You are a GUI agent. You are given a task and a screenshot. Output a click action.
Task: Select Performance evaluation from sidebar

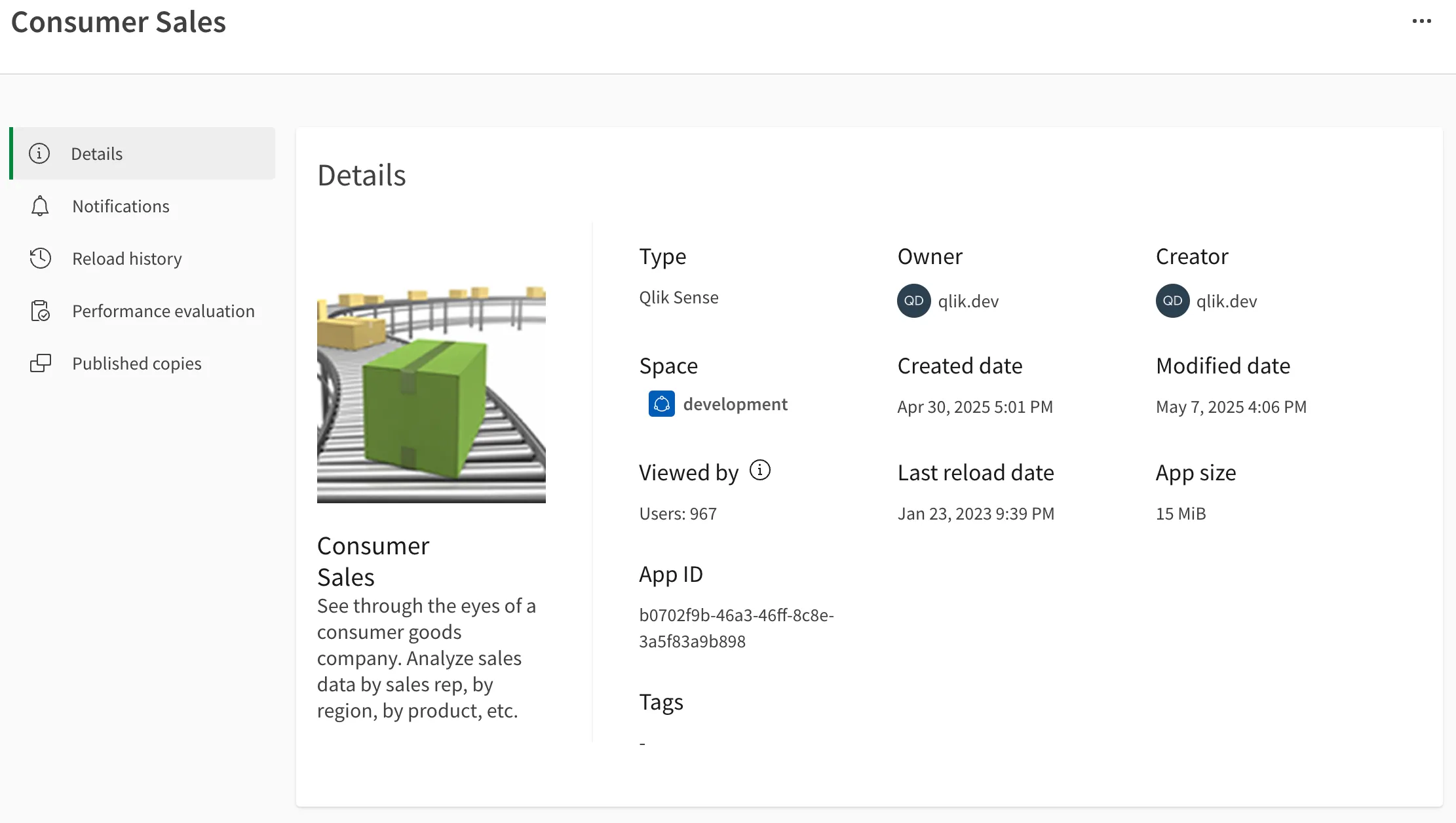[163, 311]
